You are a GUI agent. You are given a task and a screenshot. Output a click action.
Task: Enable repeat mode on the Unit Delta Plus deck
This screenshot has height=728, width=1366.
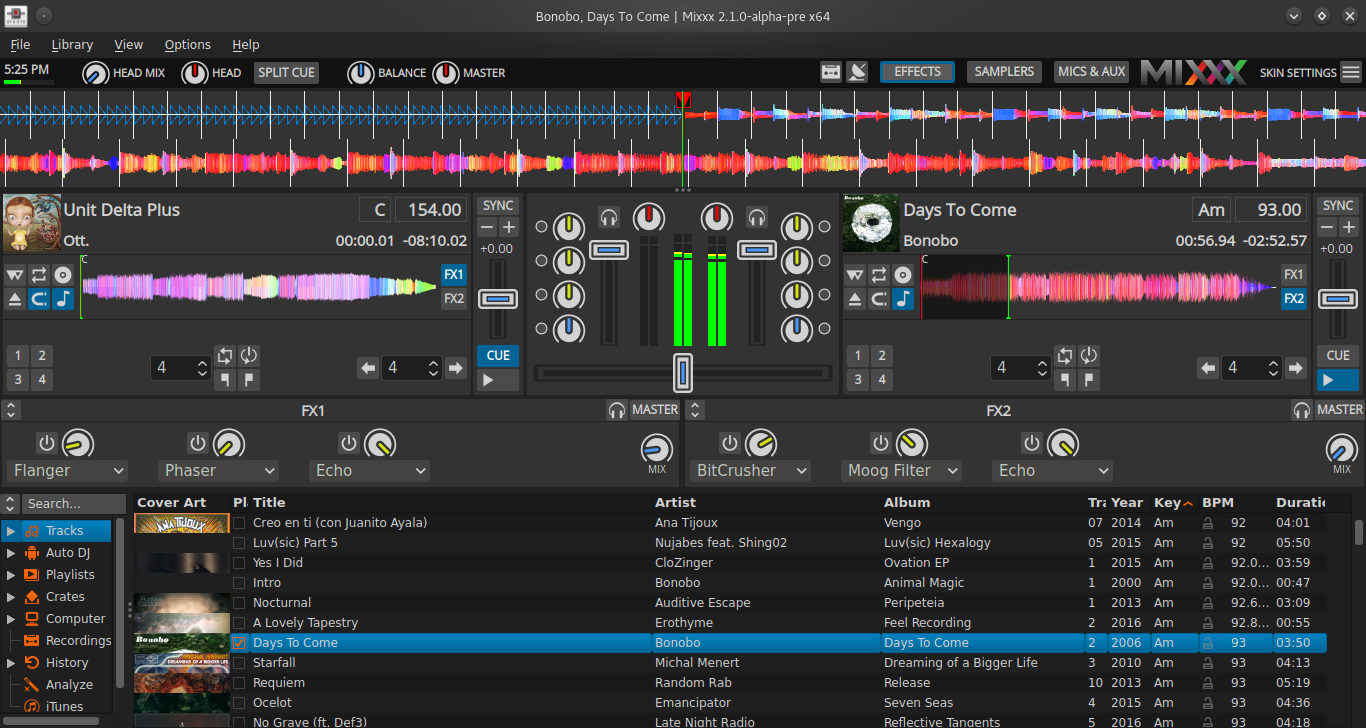click(39, 275)
